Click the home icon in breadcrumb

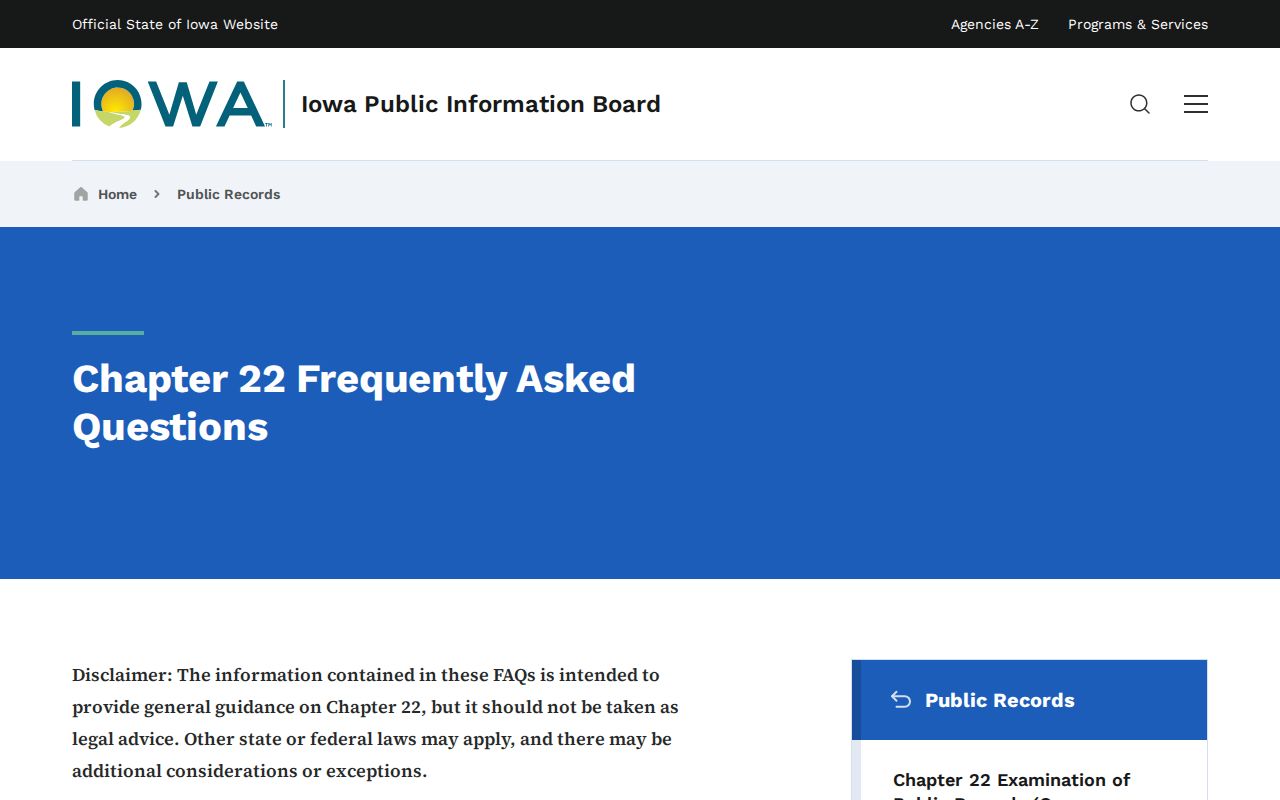[x=81, y=194]
